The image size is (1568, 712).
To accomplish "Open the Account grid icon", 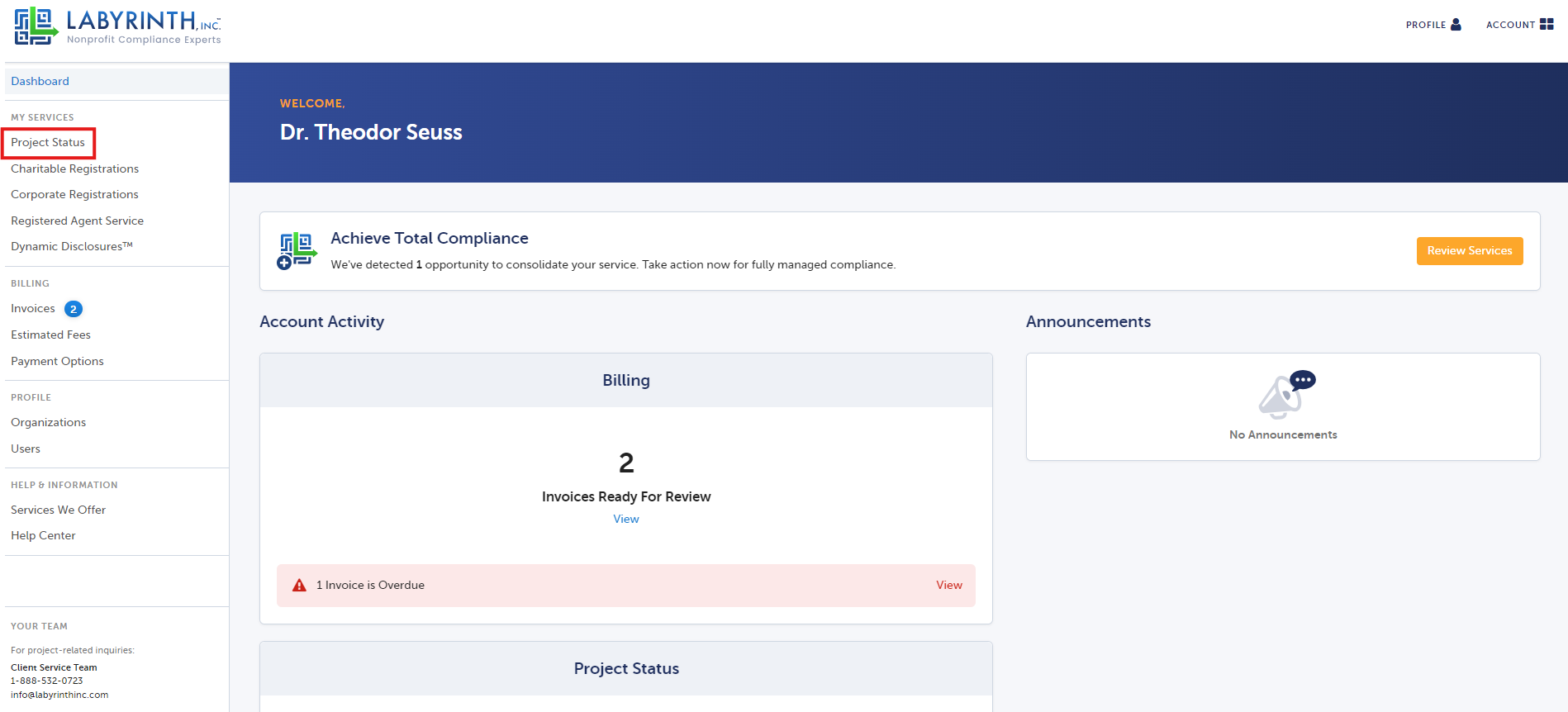I will pyautogui.click(x=1547, y=25).
